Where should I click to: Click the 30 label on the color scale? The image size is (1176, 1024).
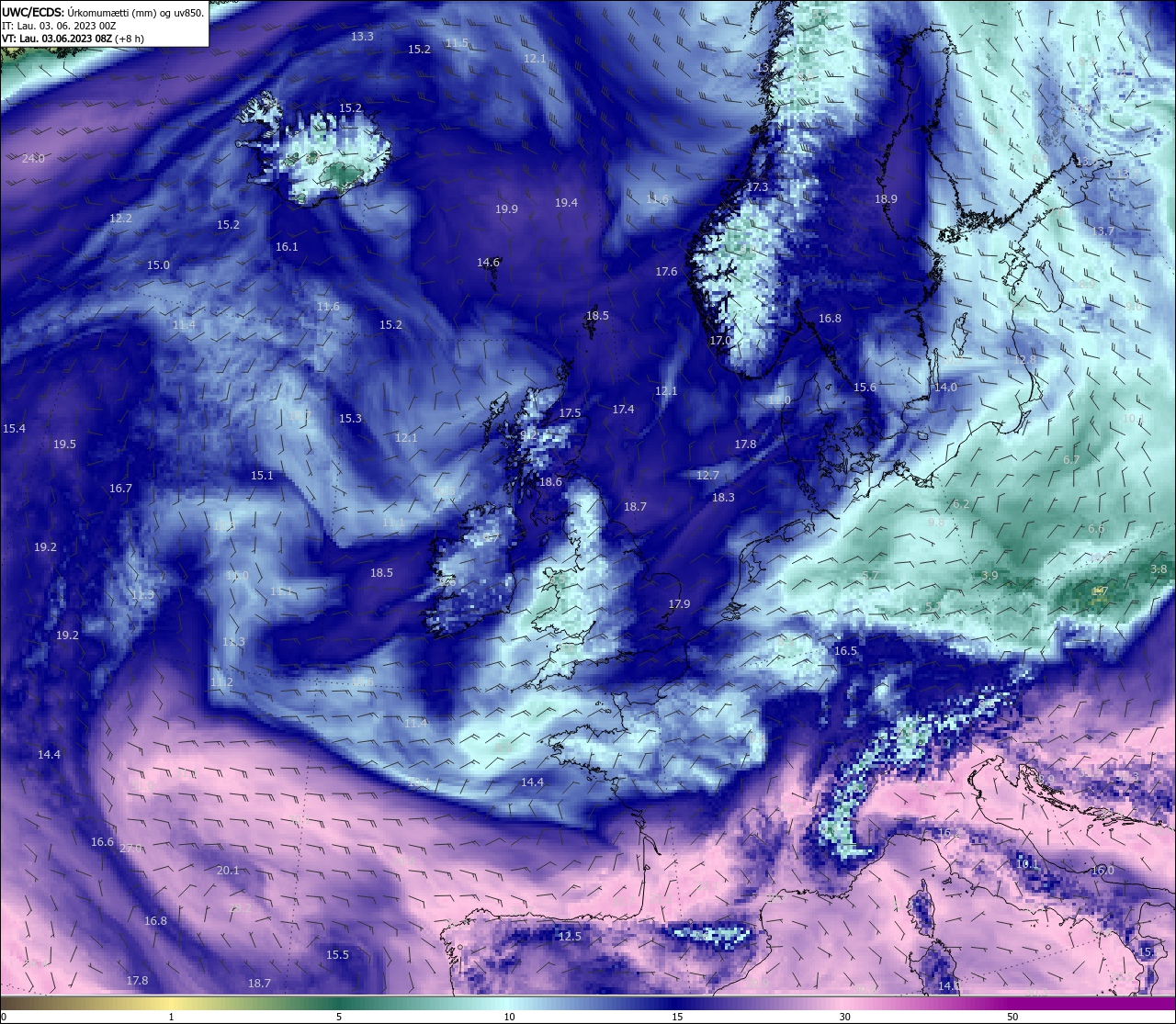844,1017
